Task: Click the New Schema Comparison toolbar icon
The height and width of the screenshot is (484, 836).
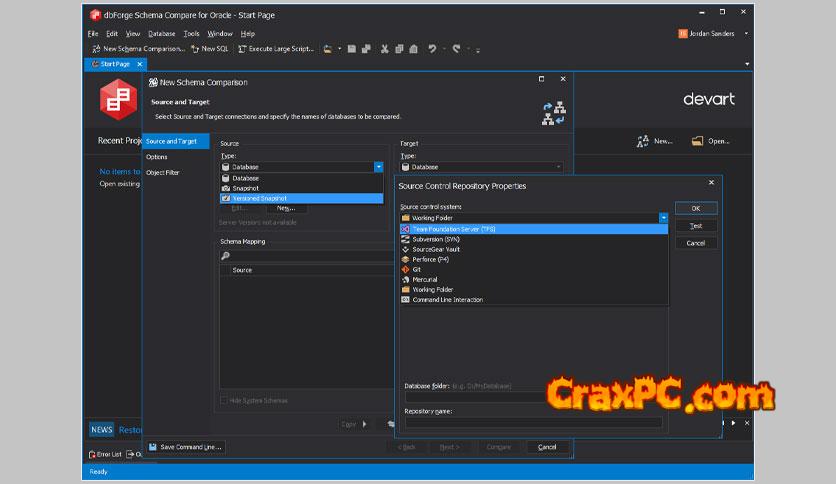Action: pos(95,48)
